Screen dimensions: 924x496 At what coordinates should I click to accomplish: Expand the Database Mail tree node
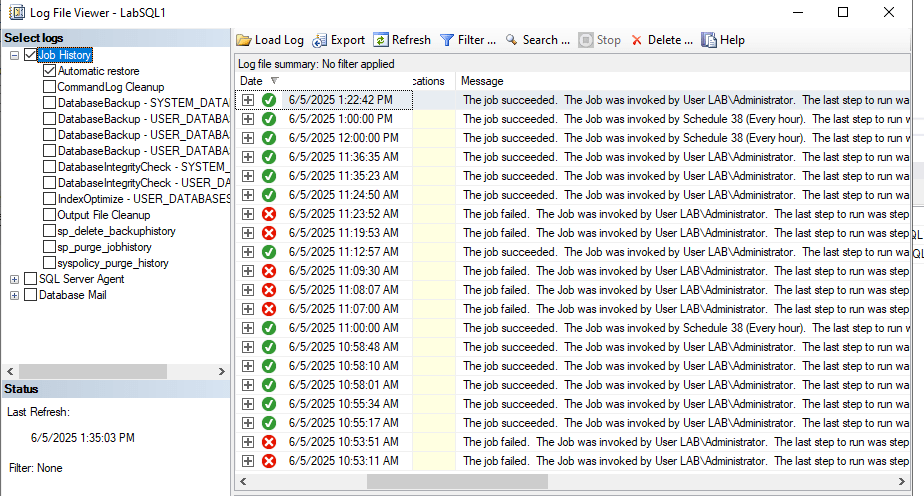(15, 295)
